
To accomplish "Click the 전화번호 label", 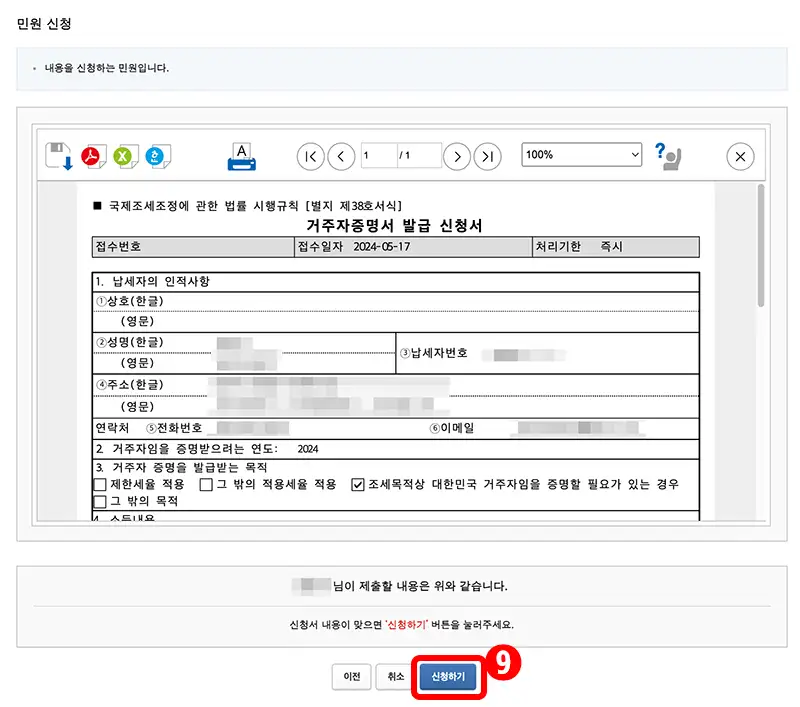I will pyautogui.click(x=174, y=428).
